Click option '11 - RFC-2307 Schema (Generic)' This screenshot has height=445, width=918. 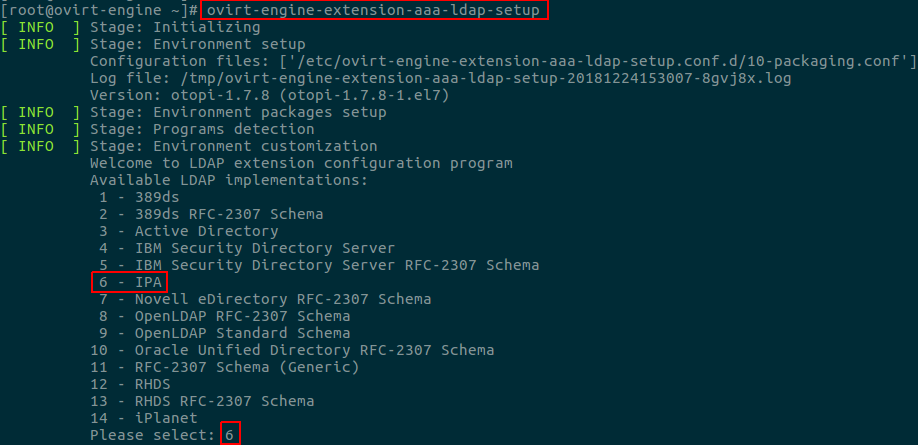(x=225, y=367)
